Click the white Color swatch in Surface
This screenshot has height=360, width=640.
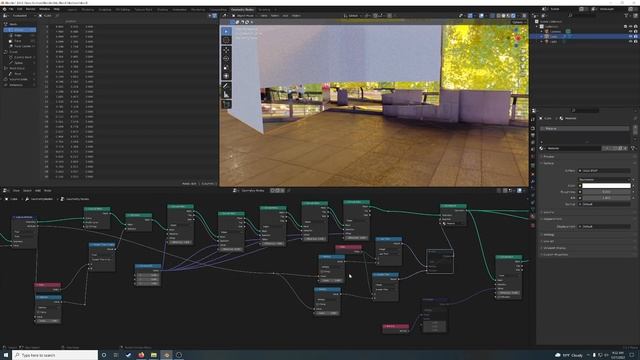(x=606, y=185)
